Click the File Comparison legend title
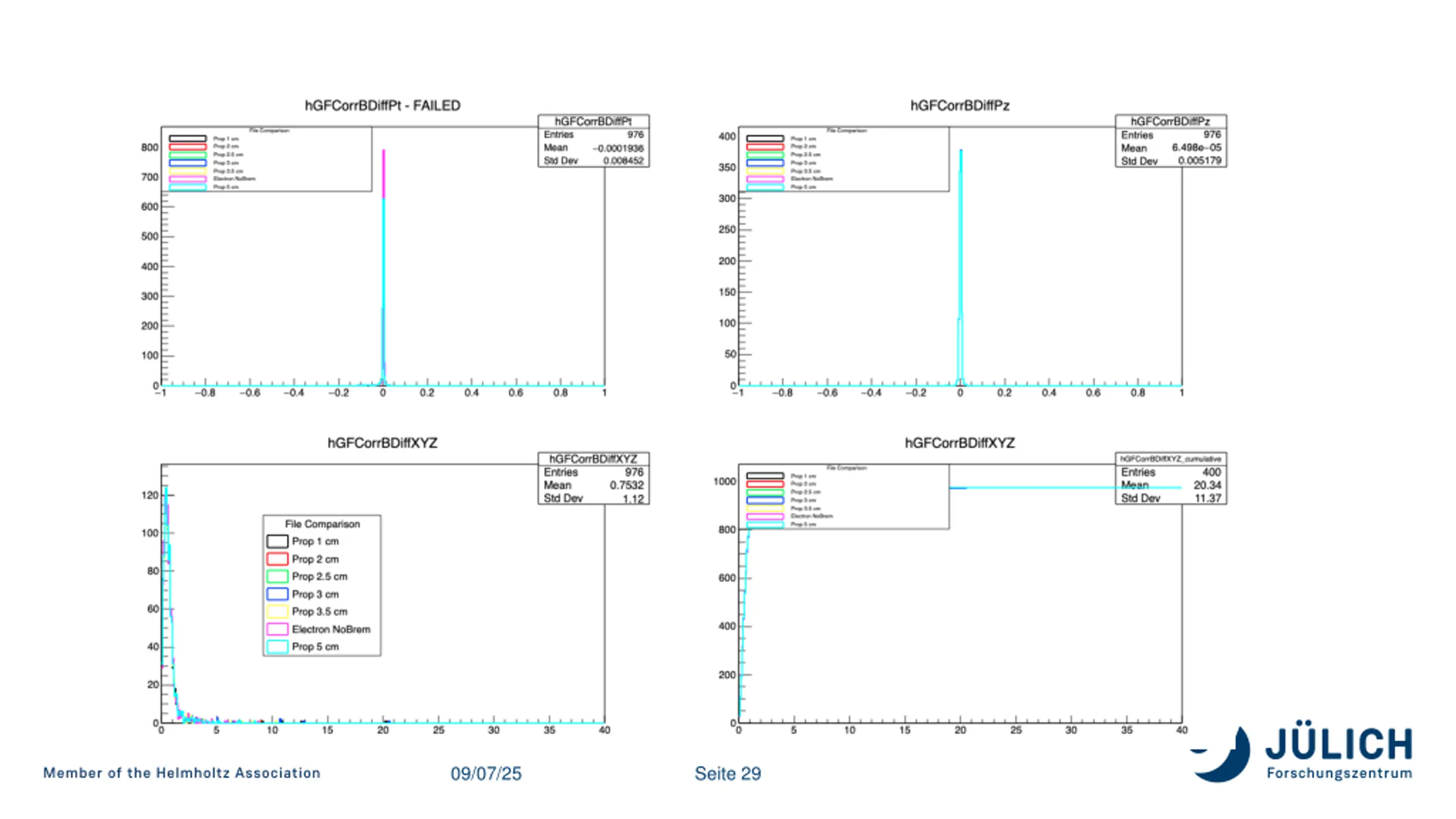 [x=322, y=524]
